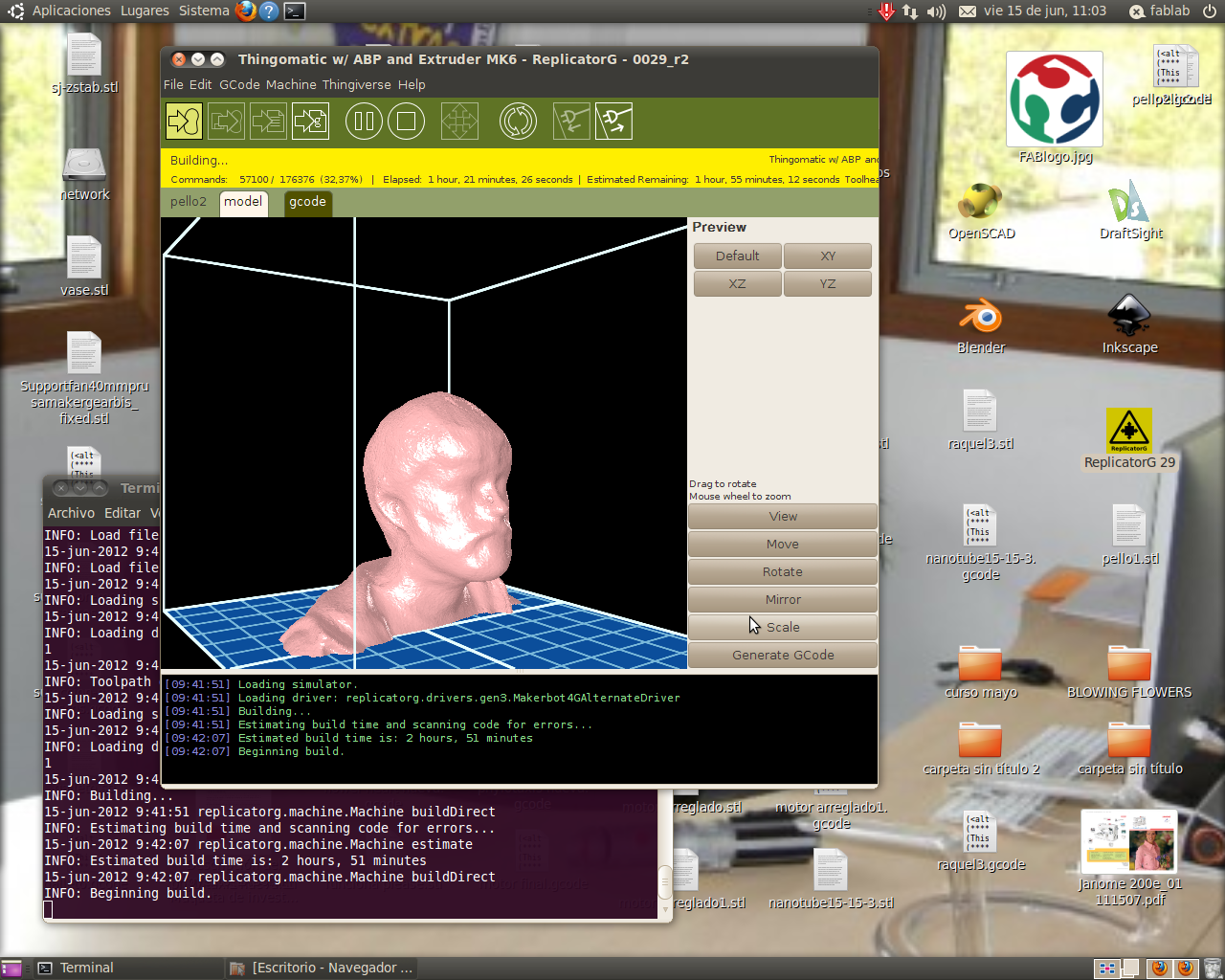
Task: Open the GCode menu
Action: tap(239, 84)
